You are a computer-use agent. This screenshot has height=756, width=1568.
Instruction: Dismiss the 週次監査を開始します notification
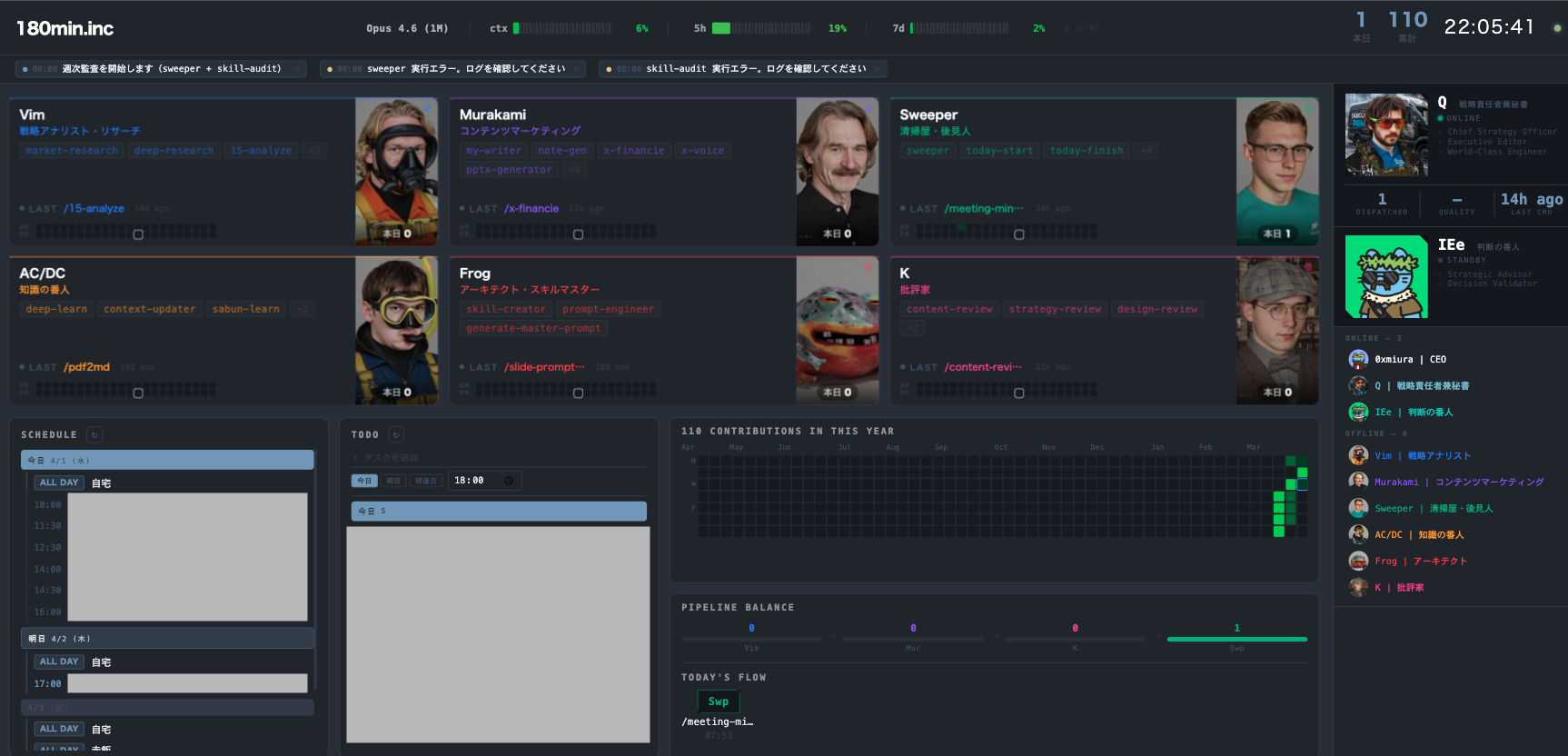297,69
